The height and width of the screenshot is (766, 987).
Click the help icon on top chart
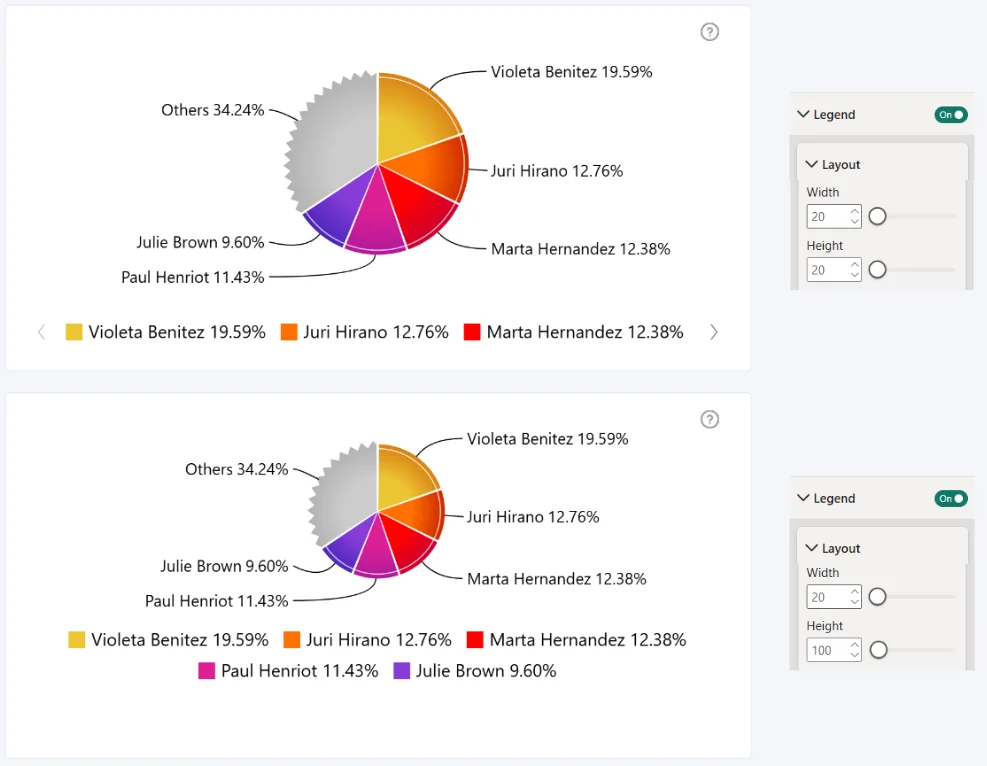(x=709, y=32)
